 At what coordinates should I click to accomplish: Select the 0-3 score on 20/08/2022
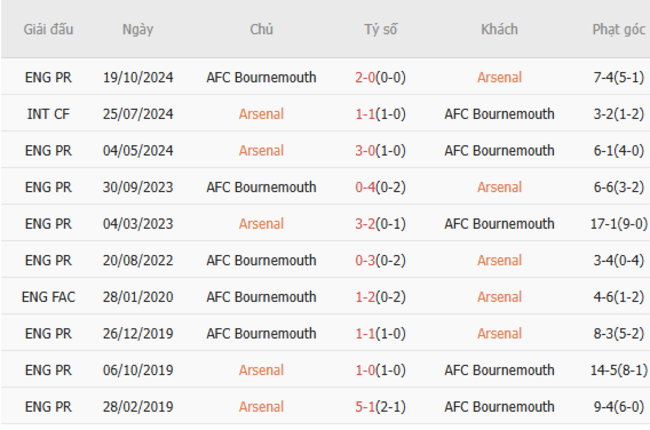pyautogui.click(x=366, y=261)
